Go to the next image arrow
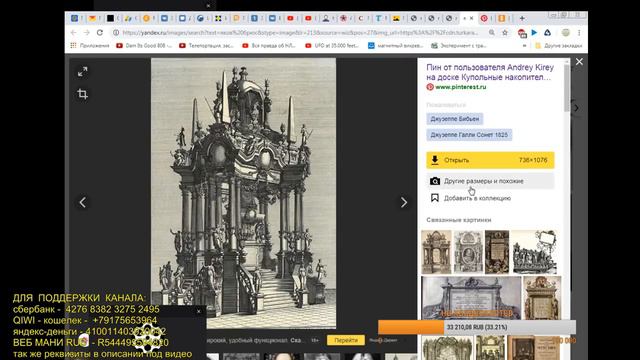Viewport: 640px width, 360px height. click(404, 202)
